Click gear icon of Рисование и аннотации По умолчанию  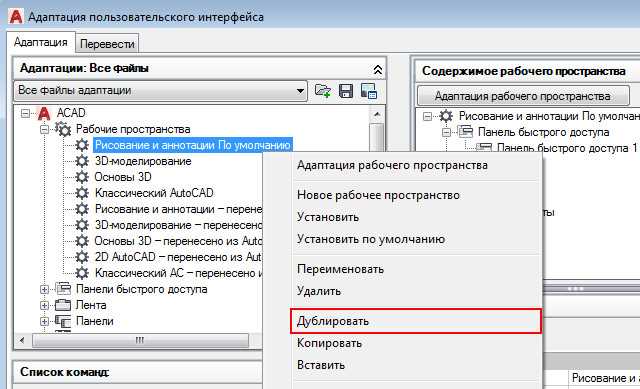pos(82,145)
